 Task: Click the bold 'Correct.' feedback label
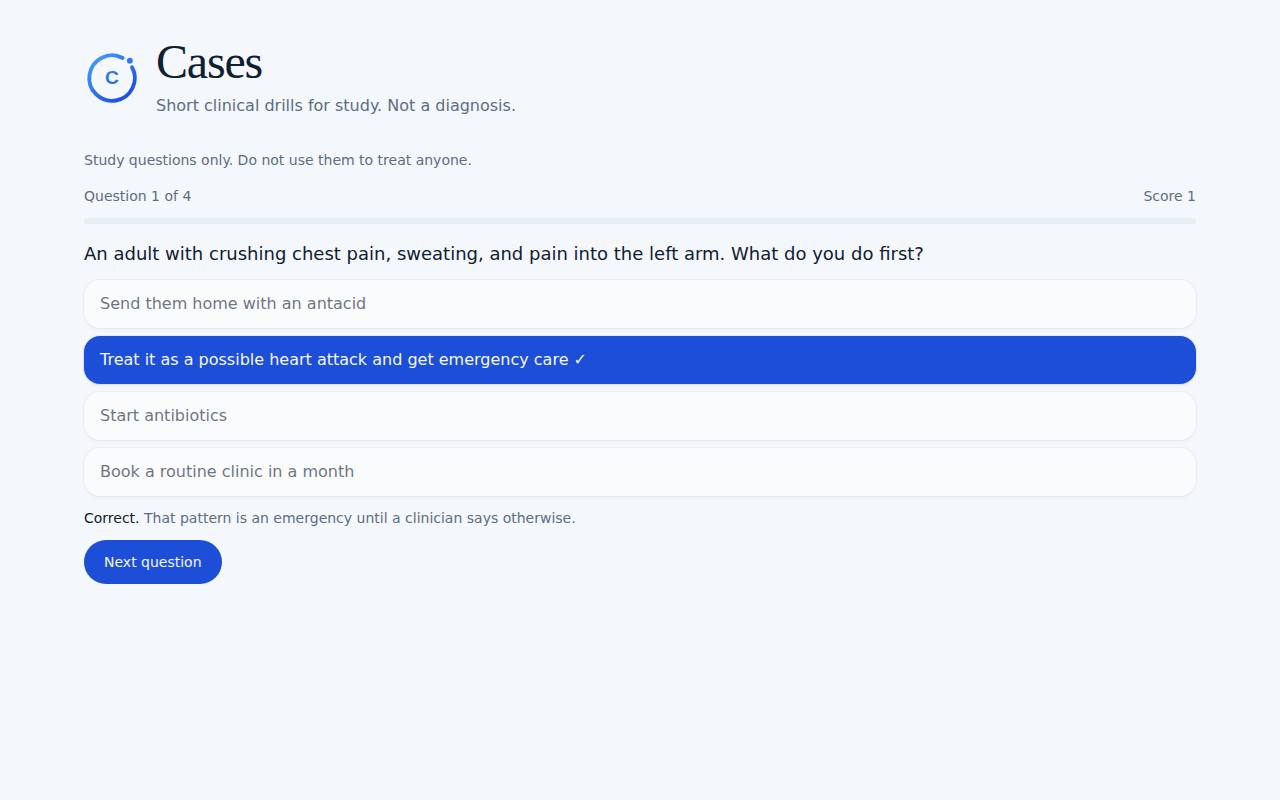coord(112,518)
